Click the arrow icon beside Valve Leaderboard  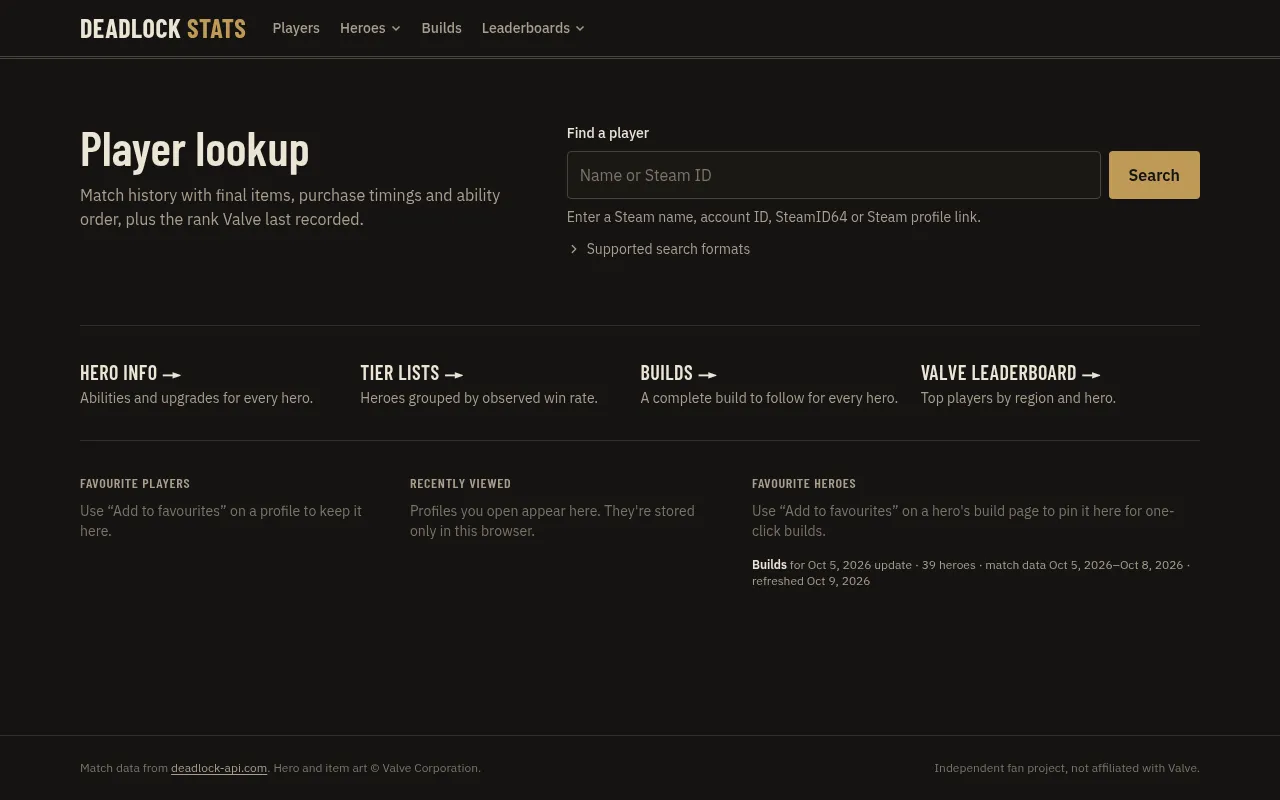point(1091,375)
